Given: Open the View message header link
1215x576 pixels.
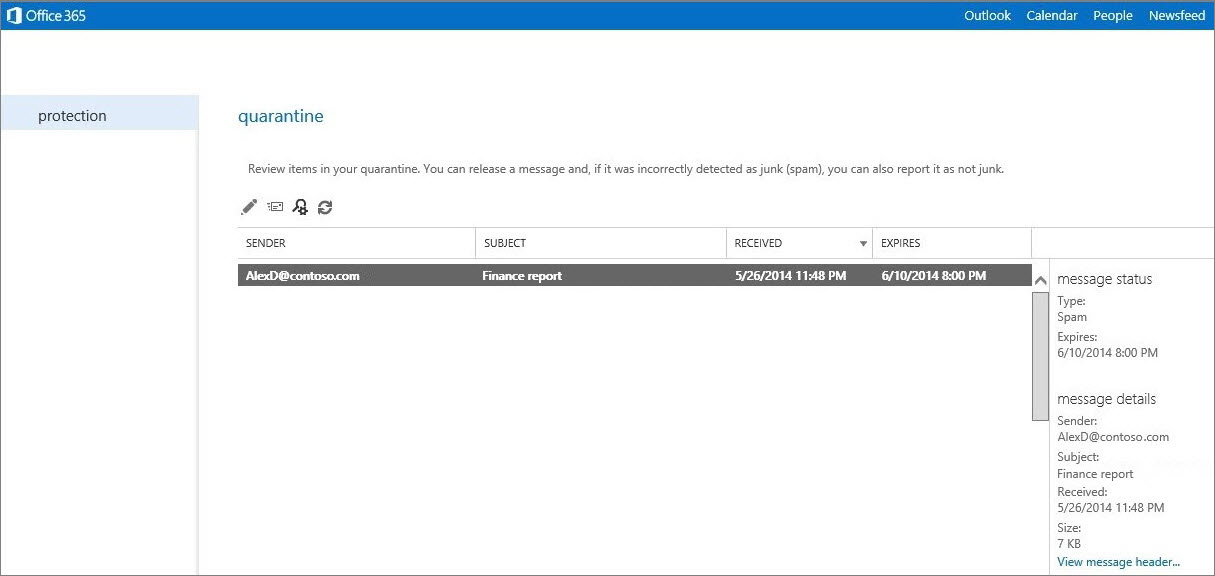Looking at the screenshot, I should (1118, 562).
